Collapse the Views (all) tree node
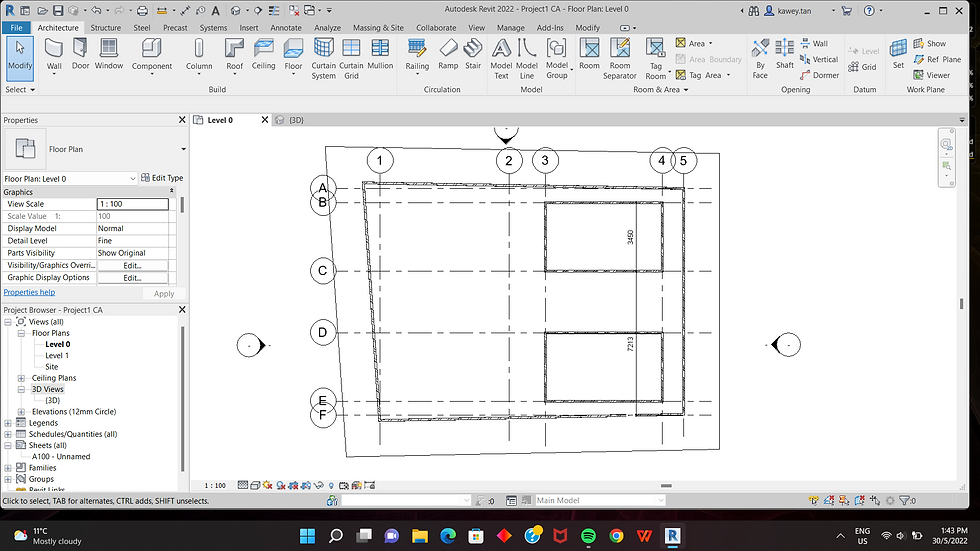The image size is (980, 551). pyautogui.click(x=8, y=322)
